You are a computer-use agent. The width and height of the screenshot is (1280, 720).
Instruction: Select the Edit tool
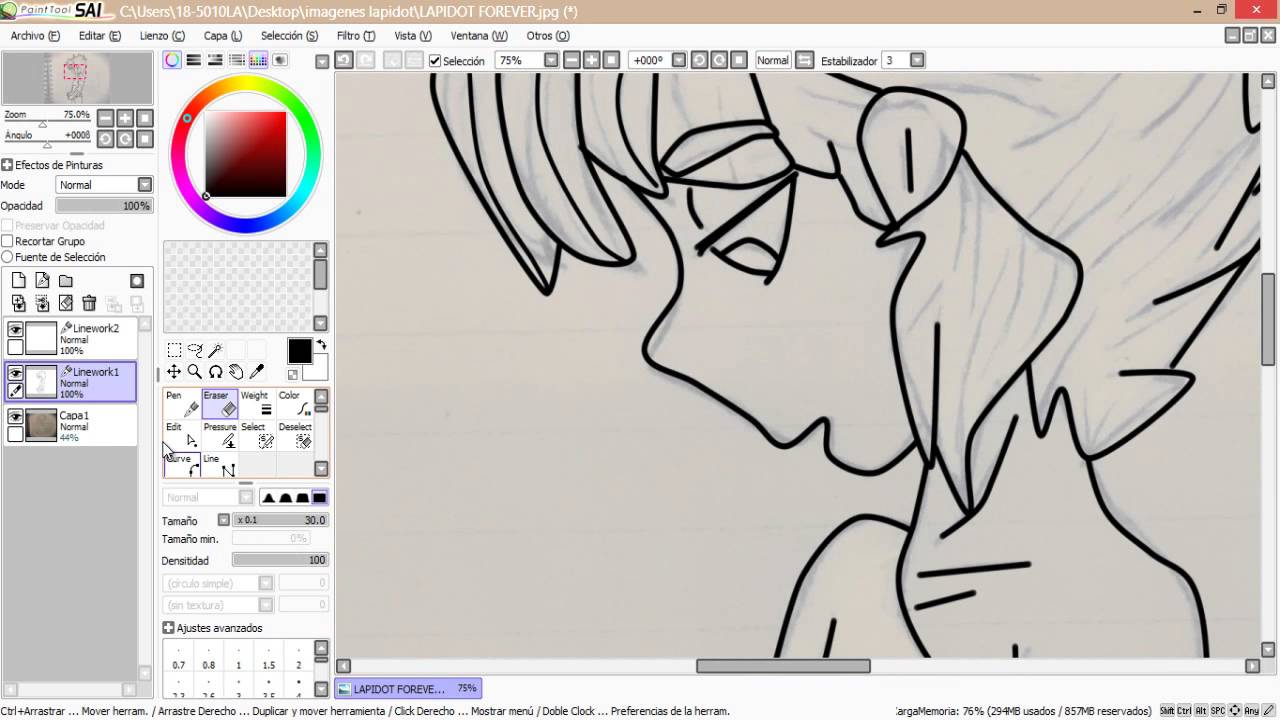coord(182,435)
